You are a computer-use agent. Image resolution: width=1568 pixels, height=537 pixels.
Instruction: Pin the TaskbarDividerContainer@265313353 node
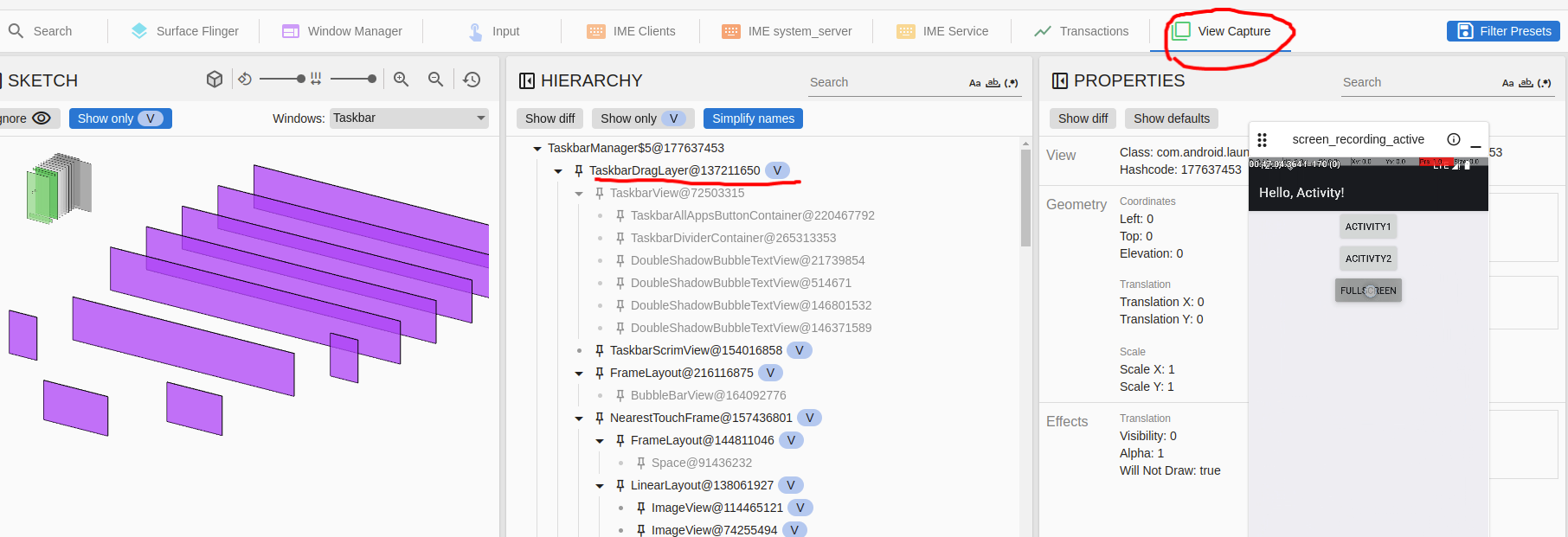[x=620, y=238]
